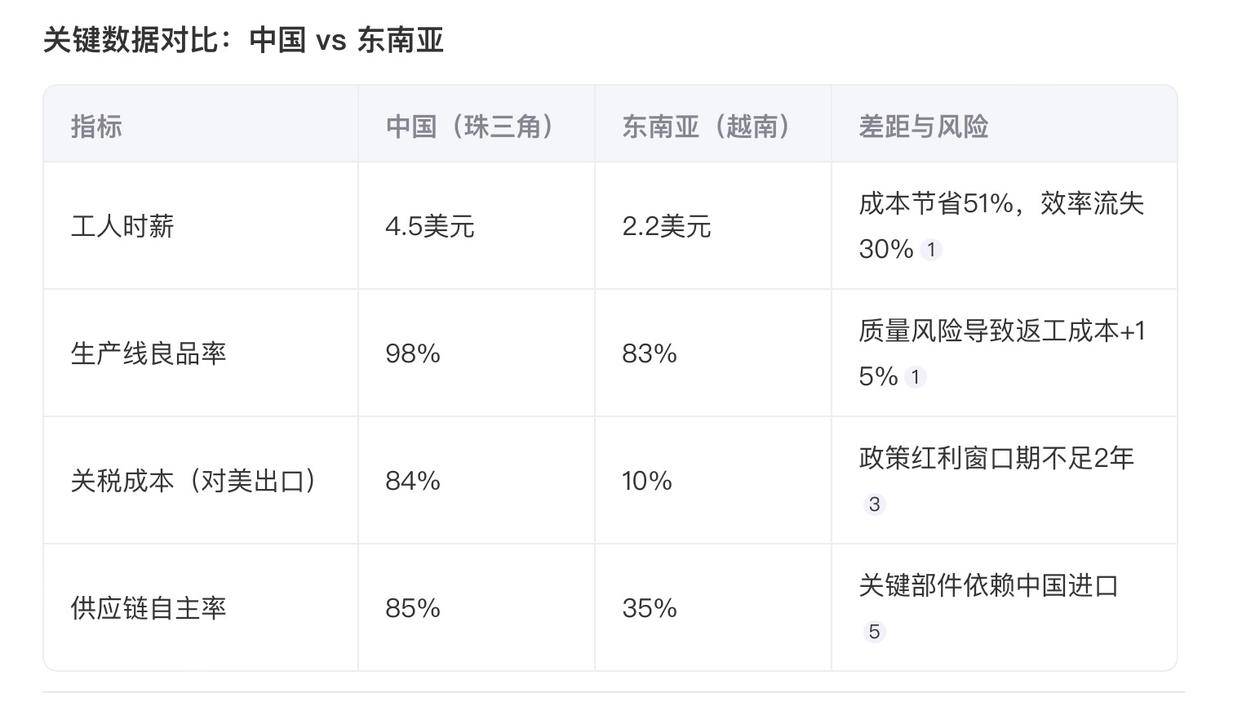Screen dimensions: 1242x720
Task: Click the 4.5美元 cell
Action: 430,226
